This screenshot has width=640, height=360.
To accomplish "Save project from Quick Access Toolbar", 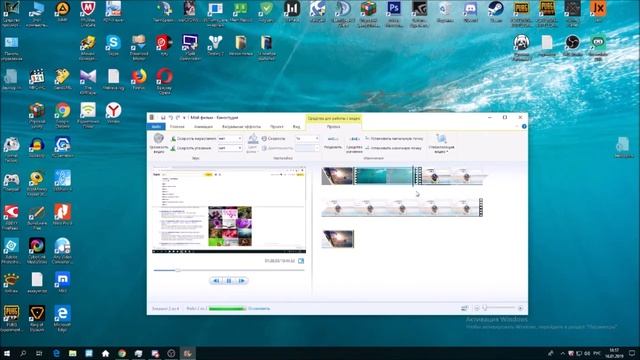I will [163, 118].
